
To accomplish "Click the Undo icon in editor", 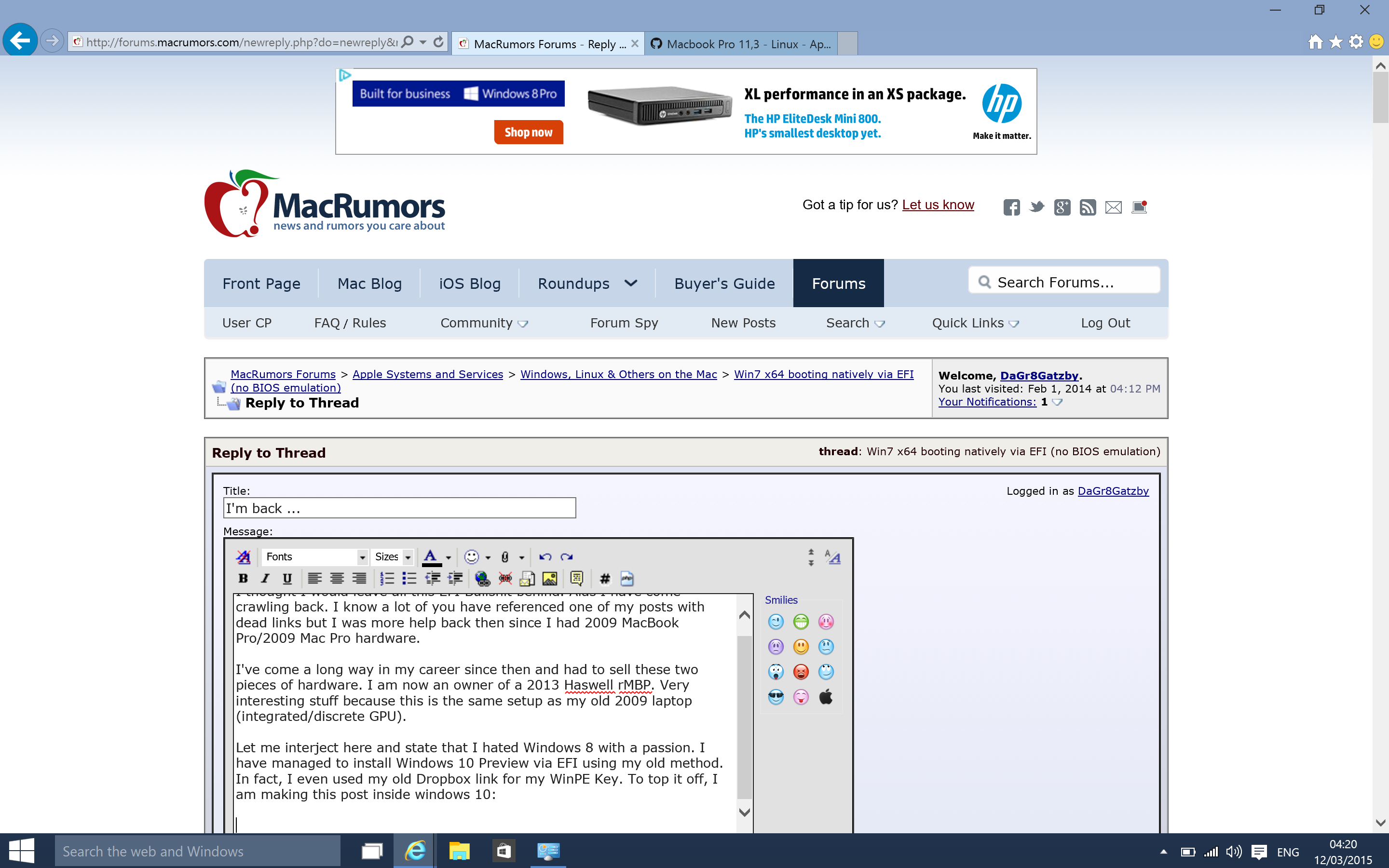I will 545,557.
